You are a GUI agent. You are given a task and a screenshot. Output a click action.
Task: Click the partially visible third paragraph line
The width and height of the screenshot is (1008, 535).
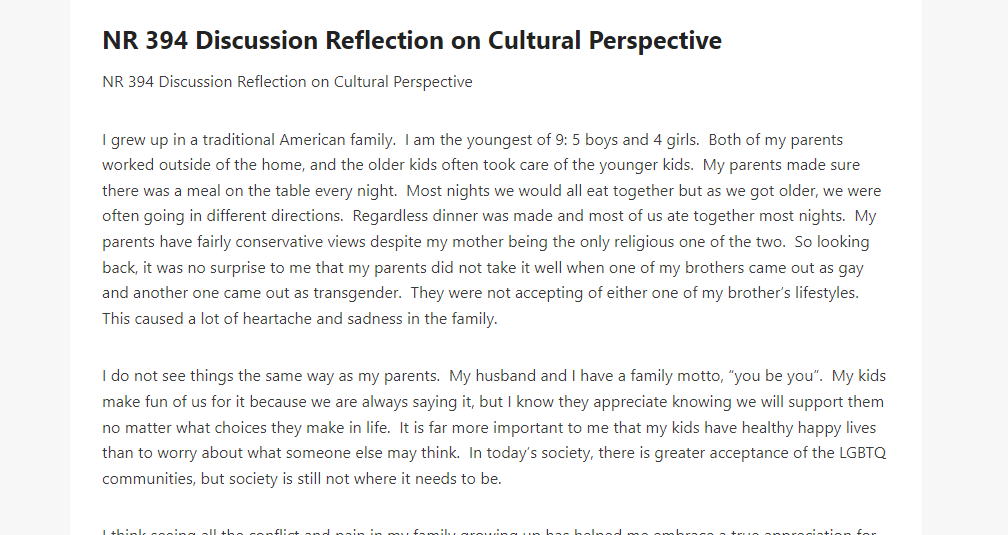pos(489,531)
